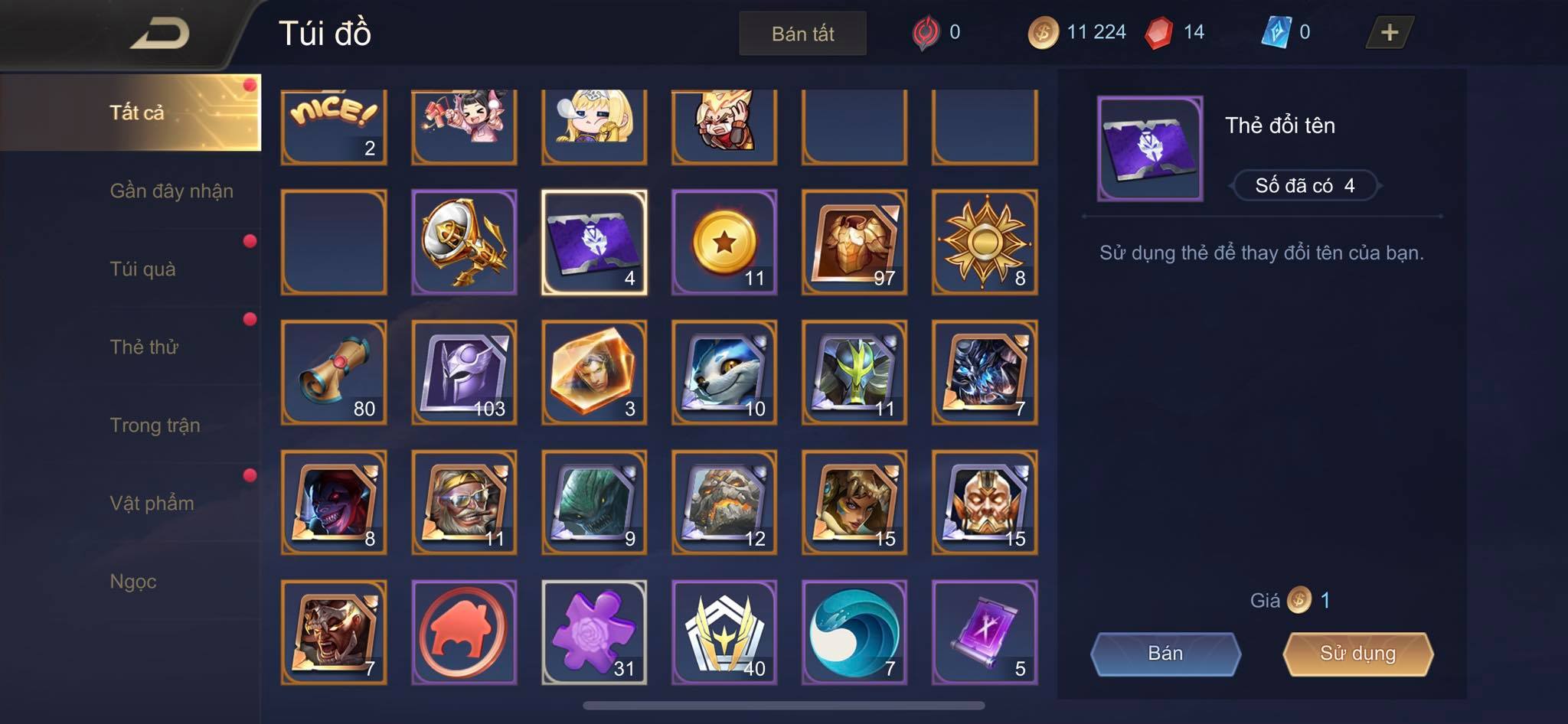
Task: Click the Sử dụng button
Action: click(1357, 654)
